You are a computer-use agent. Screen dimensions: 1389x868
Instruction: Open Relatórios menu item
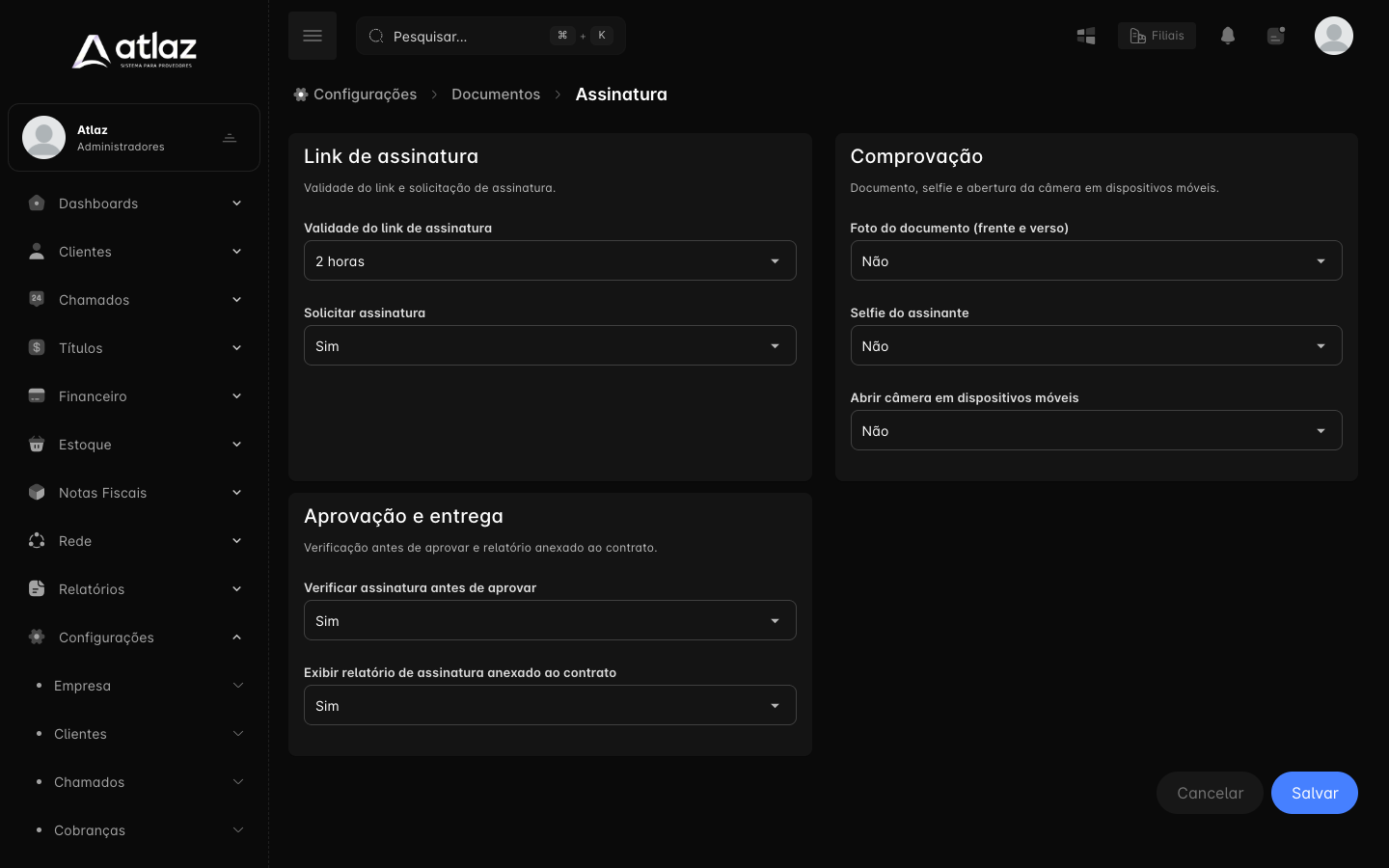point(134,588)
